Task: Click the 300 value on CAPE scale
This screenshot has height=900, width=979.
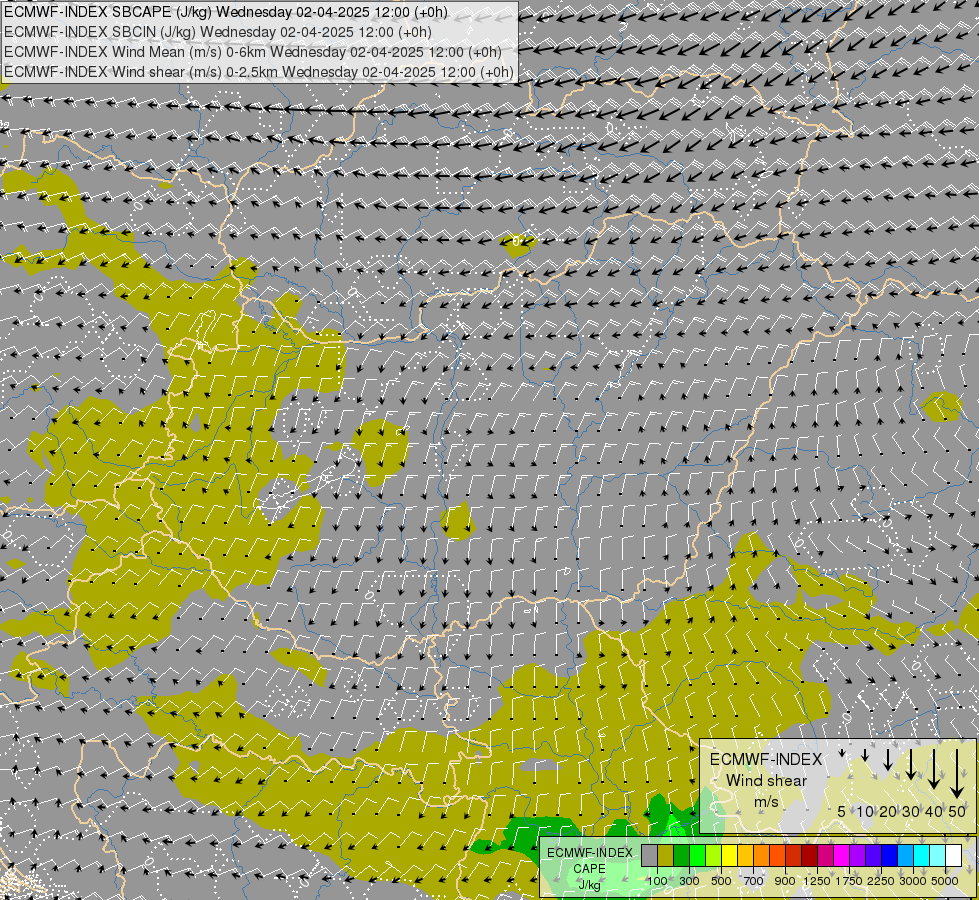Action: point(689,881)
